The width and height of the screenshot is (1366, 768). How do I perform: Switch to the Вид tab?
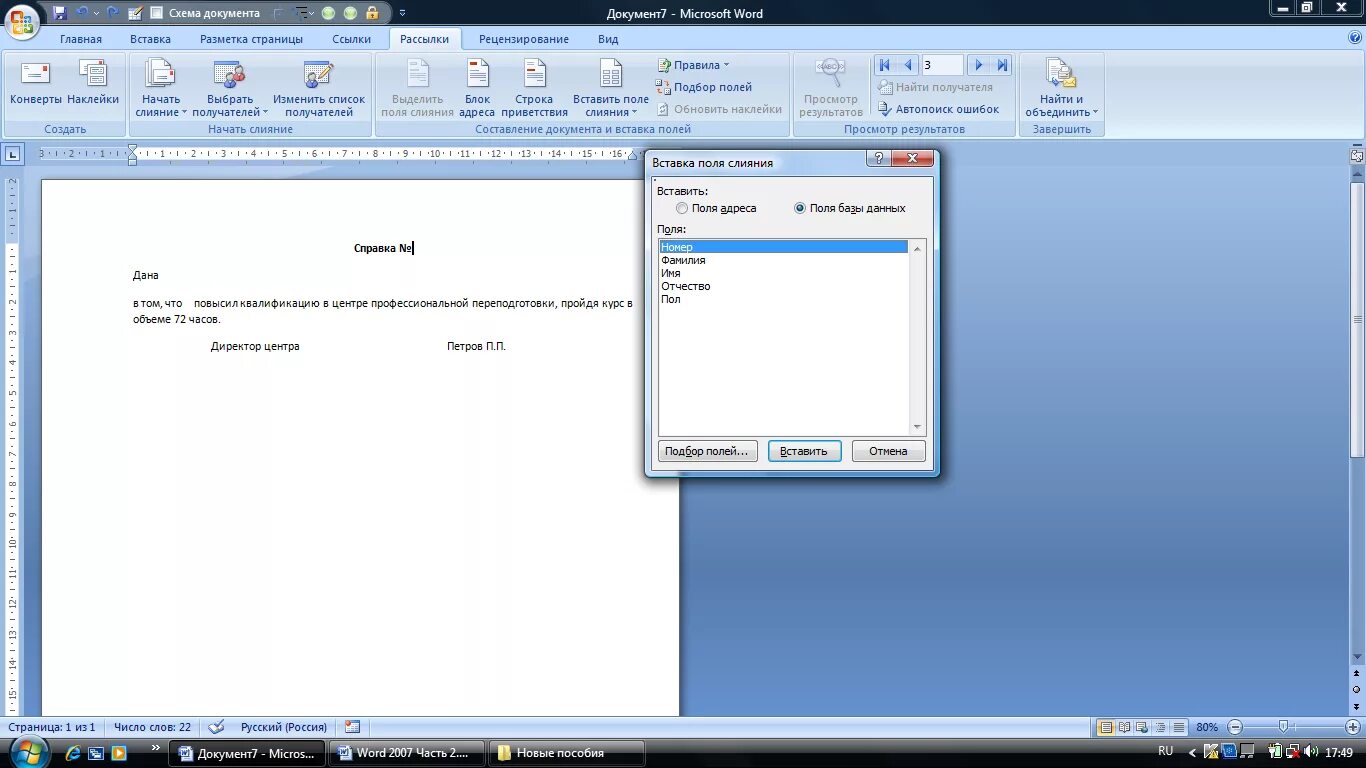pyautogui.click(x=608, y=39)
